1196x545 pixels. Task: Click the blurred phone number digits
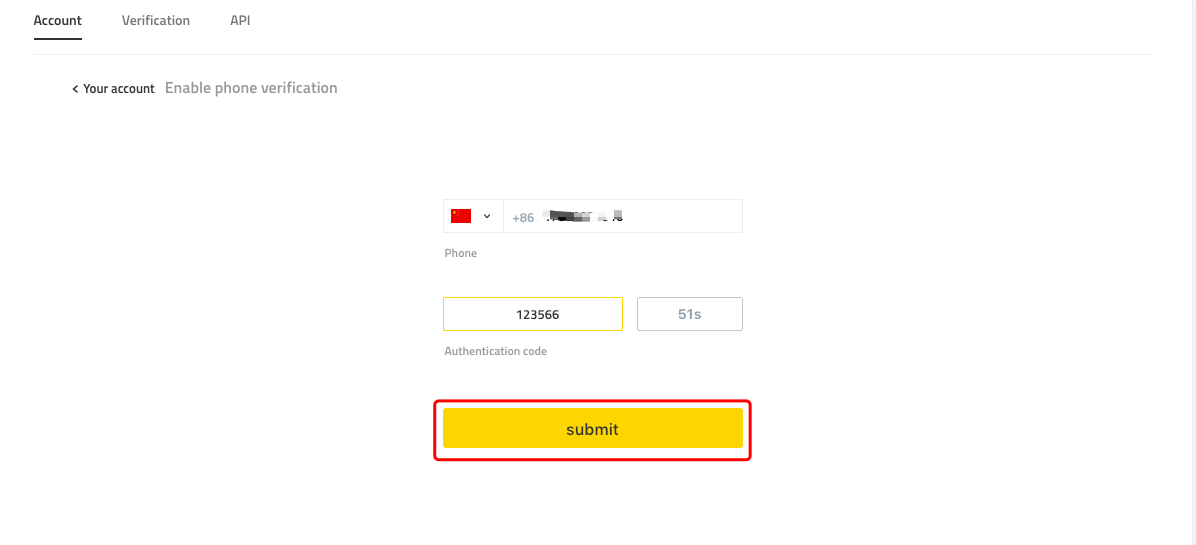tap(584, 216)
